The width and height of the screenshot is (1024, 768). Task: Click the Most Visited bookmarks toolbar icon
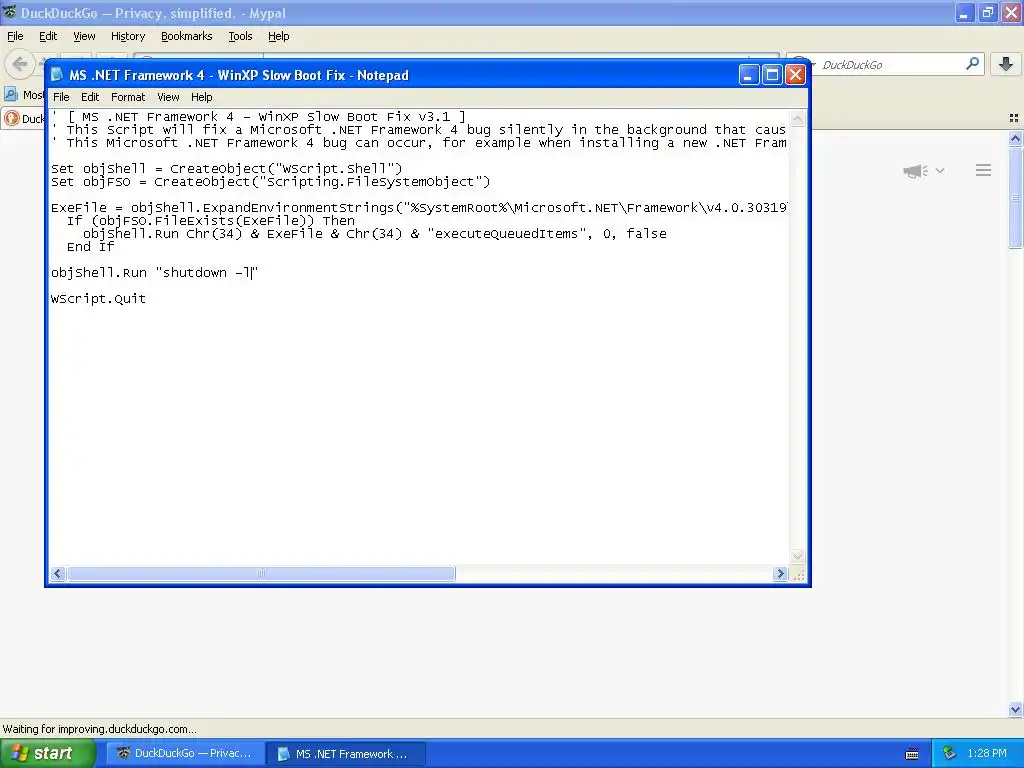tap(10, 95)
